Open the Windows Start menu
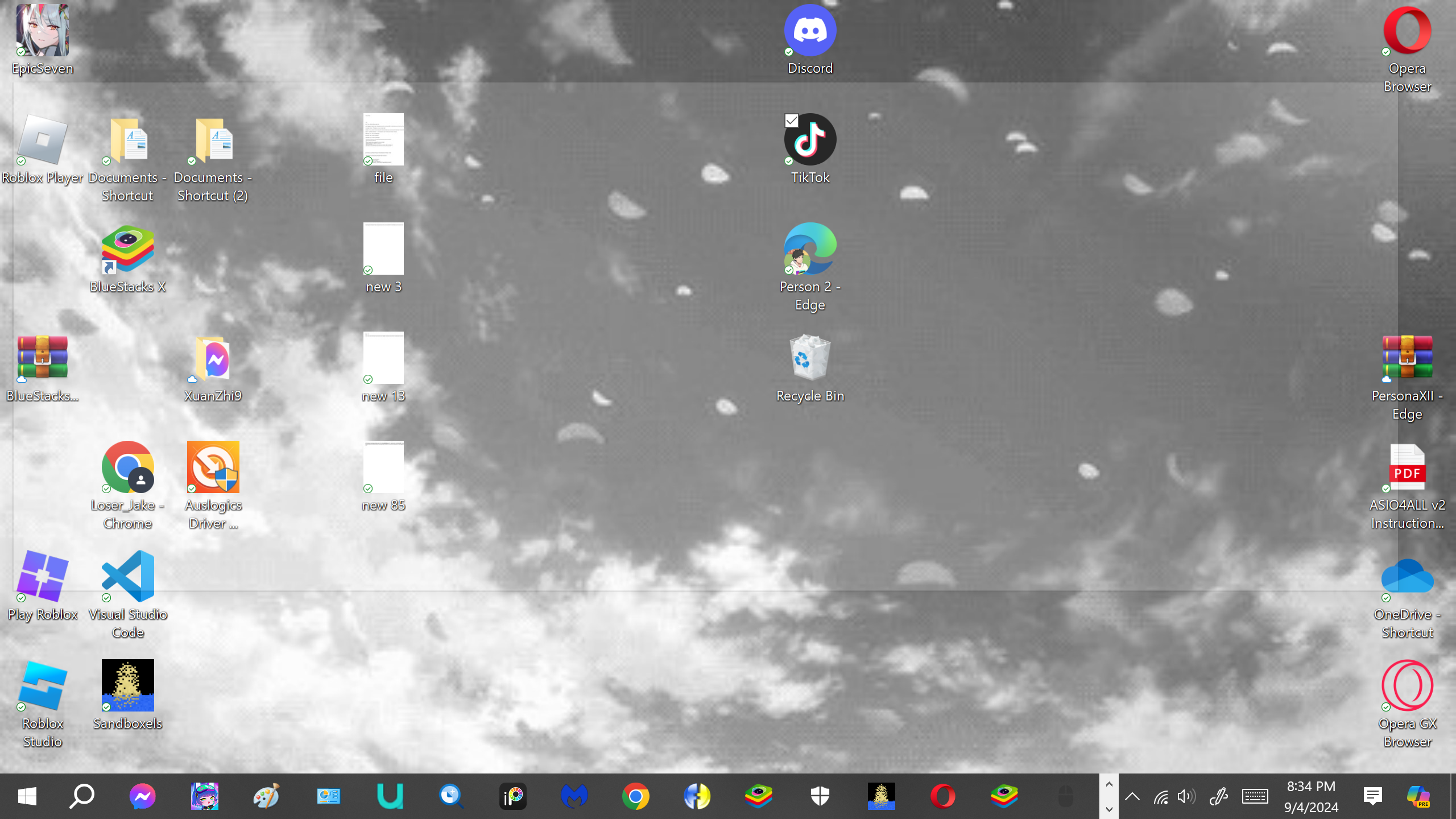The width and height of the screenshot is (1456, 819). [x=27, y=796]
